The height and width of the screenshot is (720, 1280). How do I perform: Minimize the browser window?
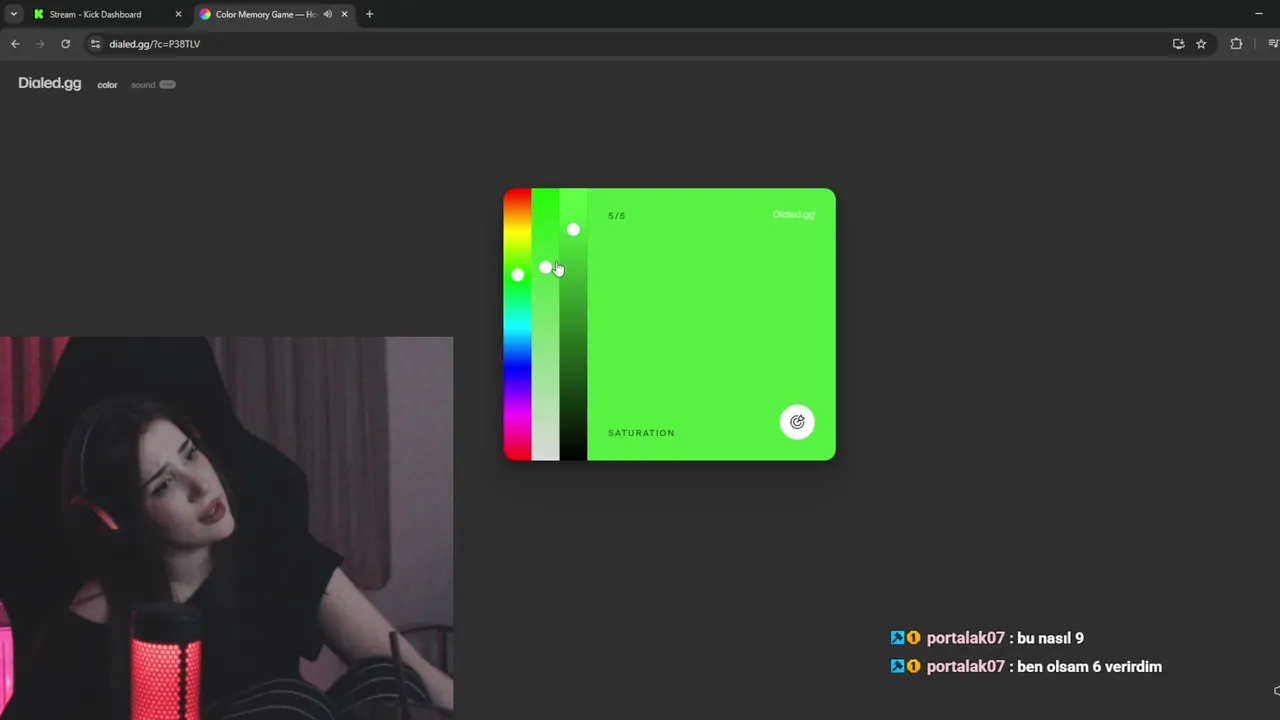pos(1259,14)
